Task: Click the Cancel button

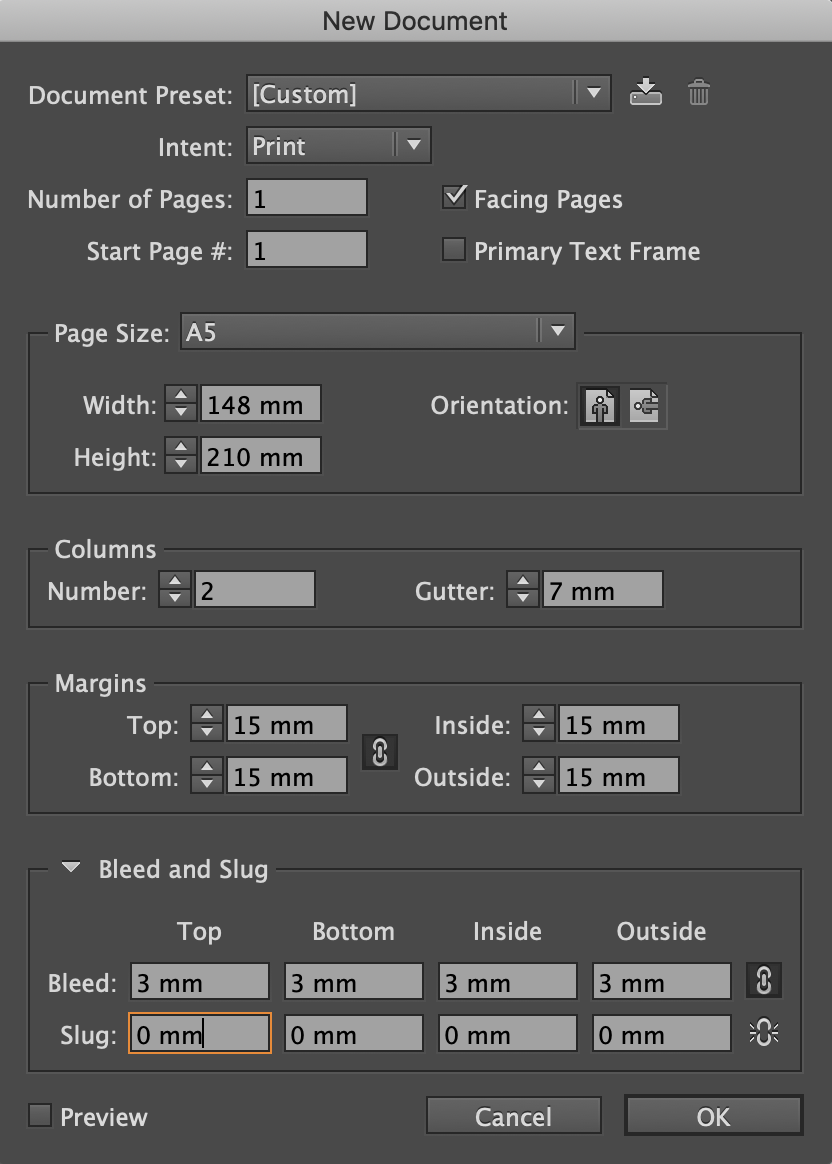Action: (x=514, y=1116)
